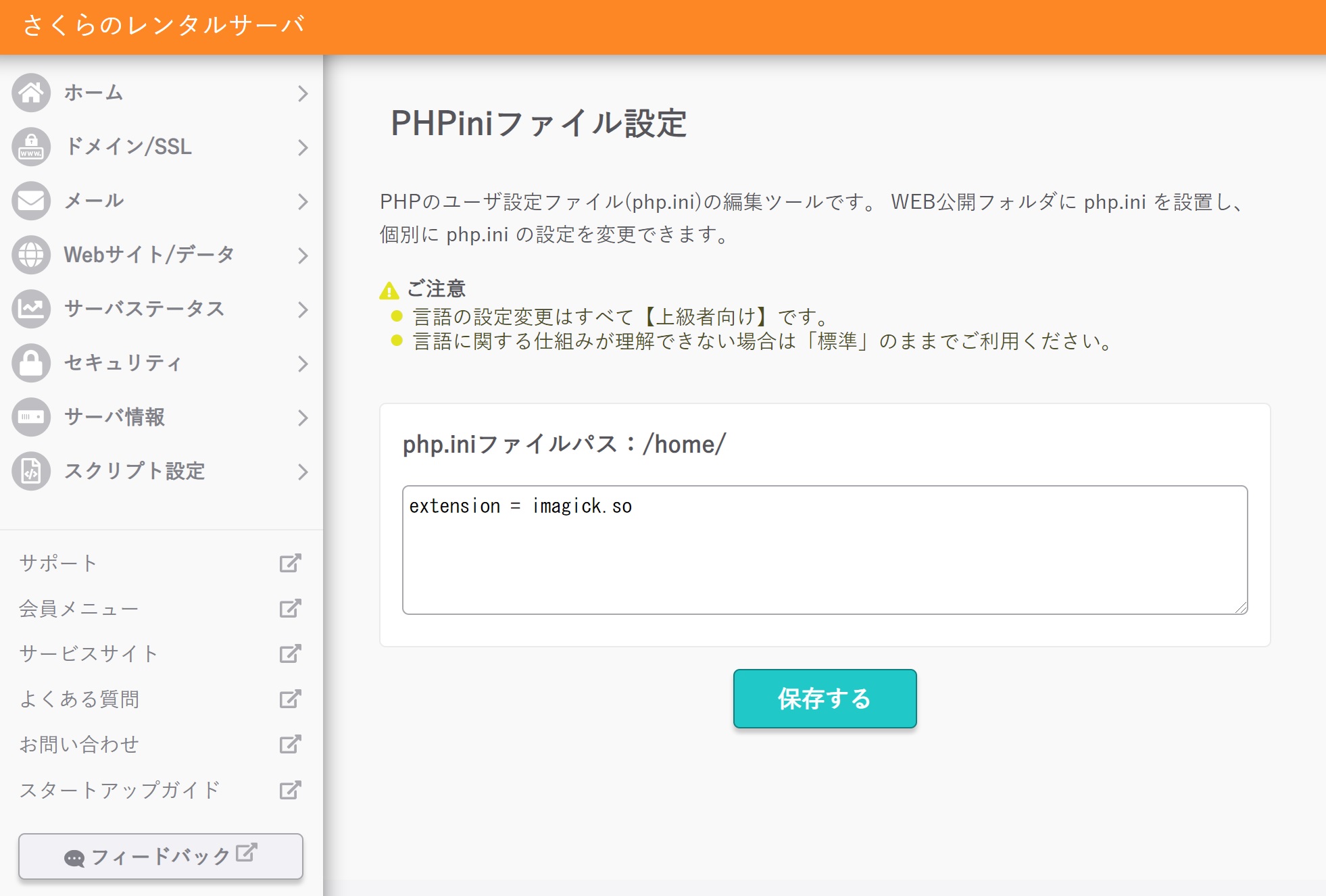1326x896 pixels.
Task: Open the サーバ情報 menu item
Action: [162, 417]
